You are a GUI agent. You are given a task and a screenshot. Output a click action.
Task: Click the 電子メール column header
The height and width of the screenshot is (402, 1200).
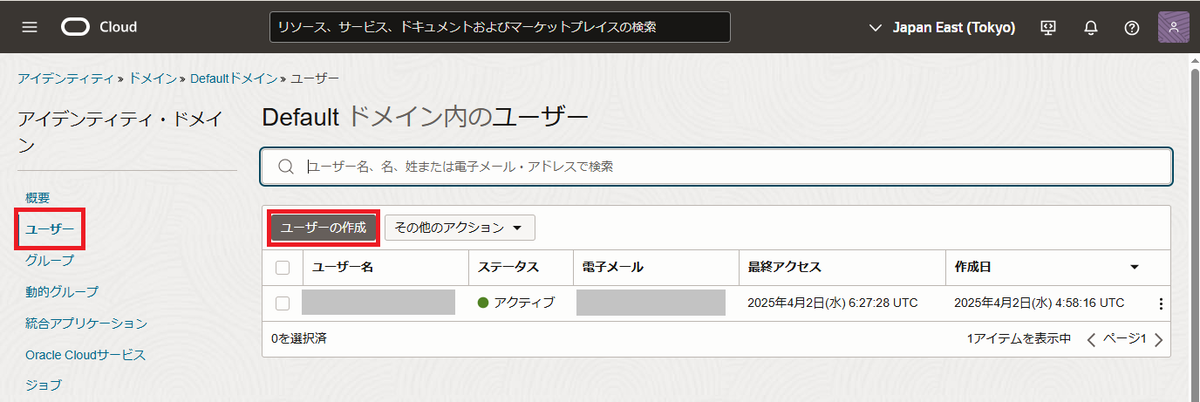pos(613,267)
